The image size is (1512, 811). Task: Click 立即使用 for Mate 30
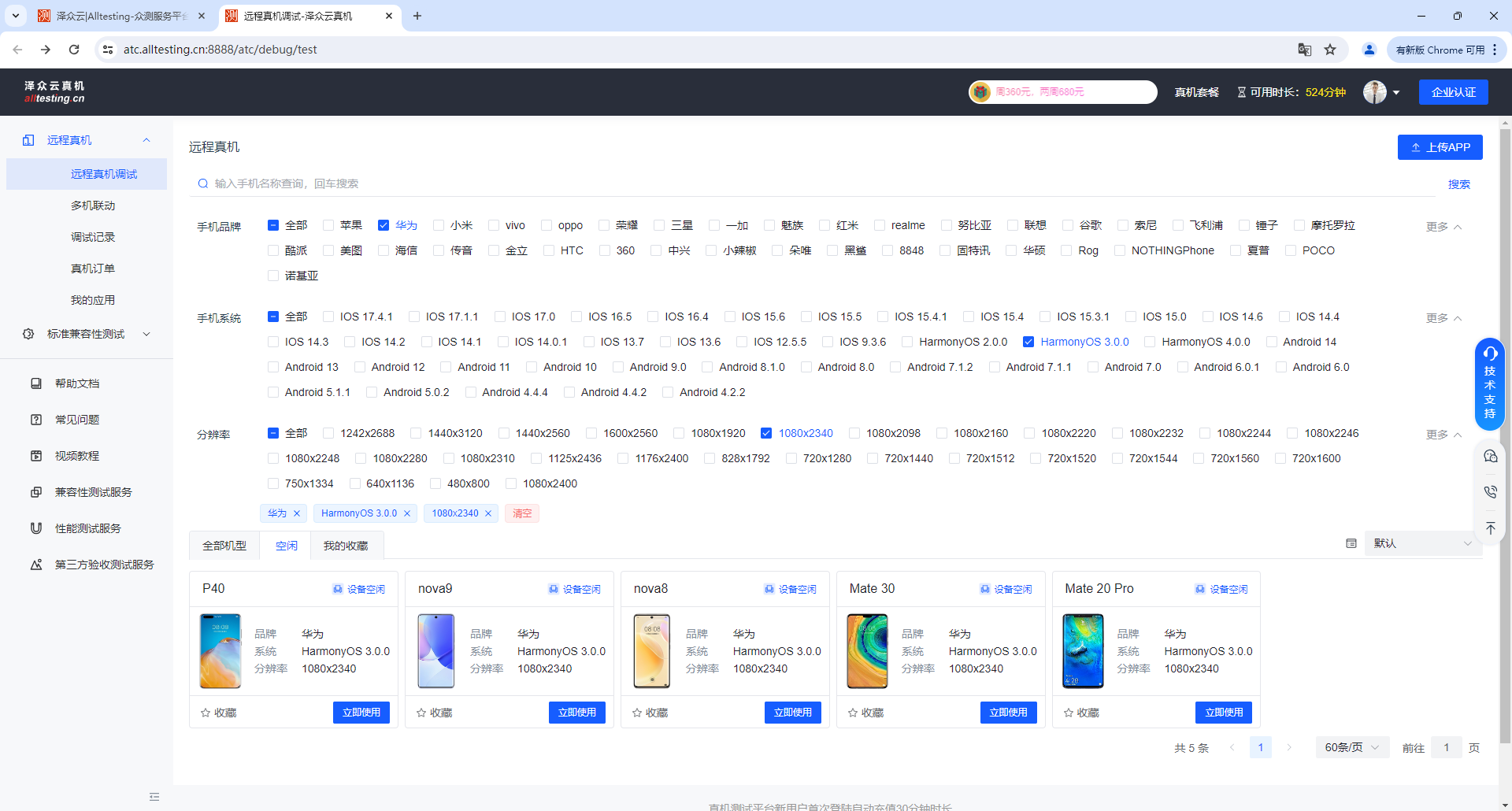(1008, 713)
